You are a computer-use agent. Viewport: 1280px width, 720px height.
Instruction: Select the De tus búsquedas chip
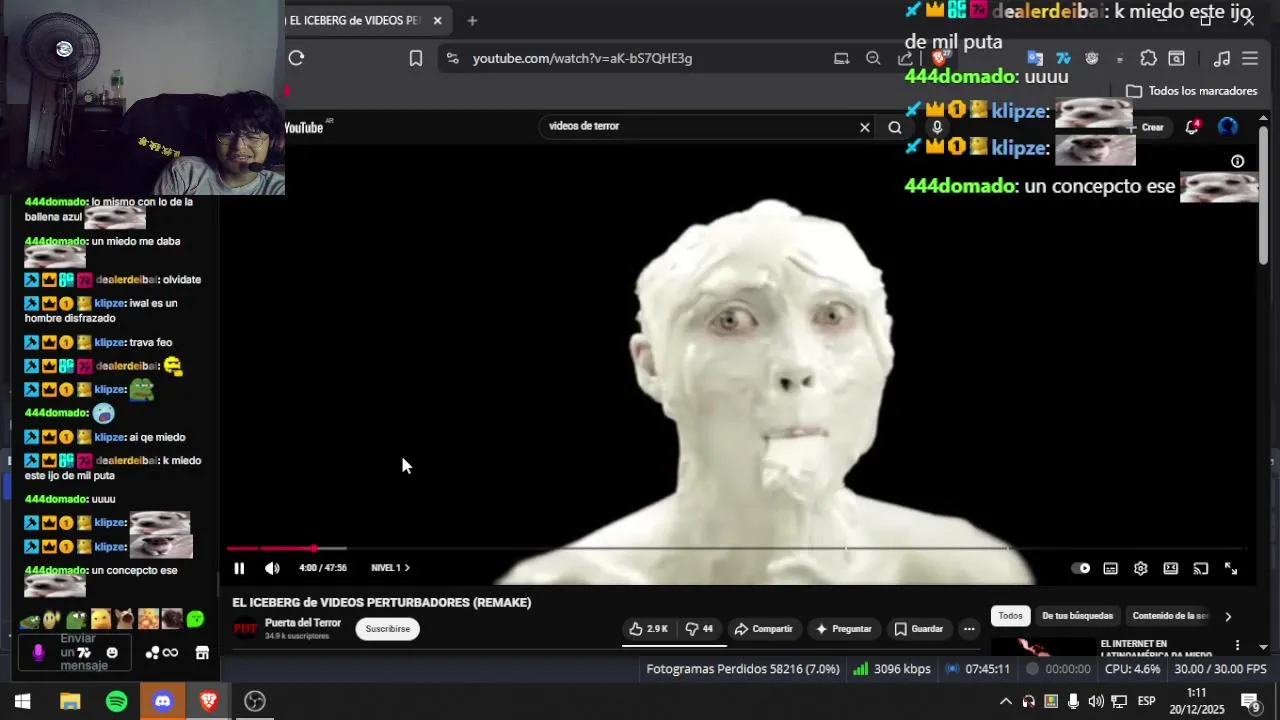tap(1077, 616)
